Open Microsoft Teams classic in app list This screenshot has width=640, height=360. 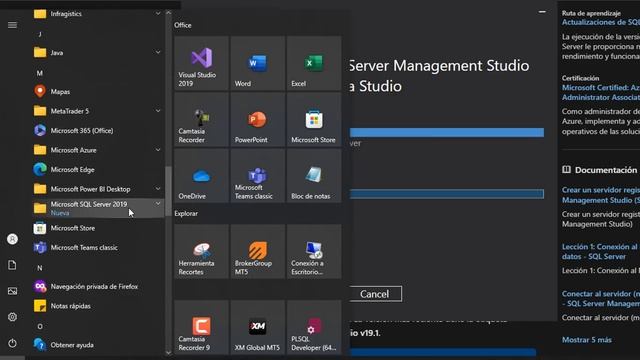pyautogui.click(x=98, y=247)
